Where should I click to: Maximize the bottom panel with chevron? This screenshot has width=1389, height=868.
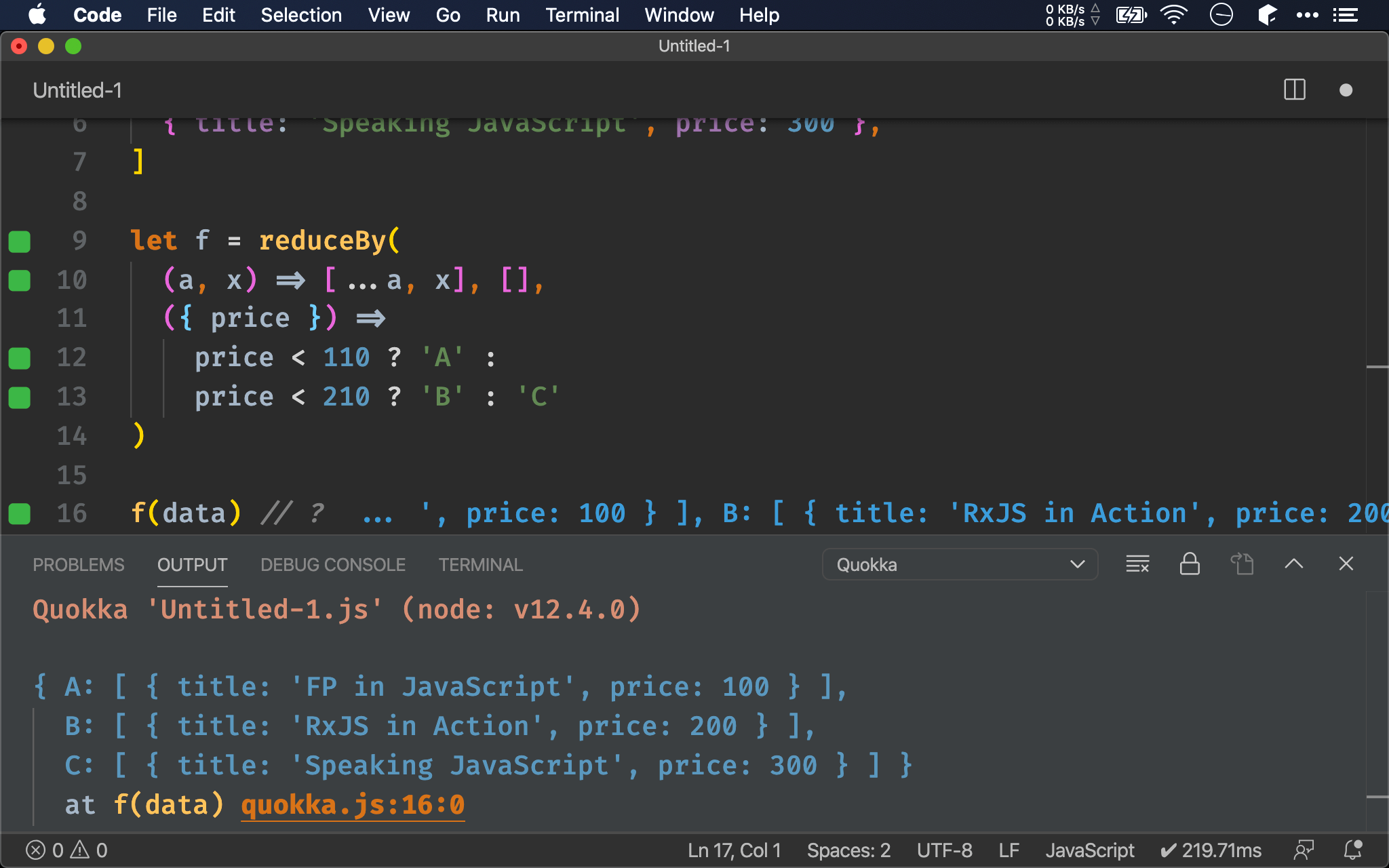coord(1294,564)
